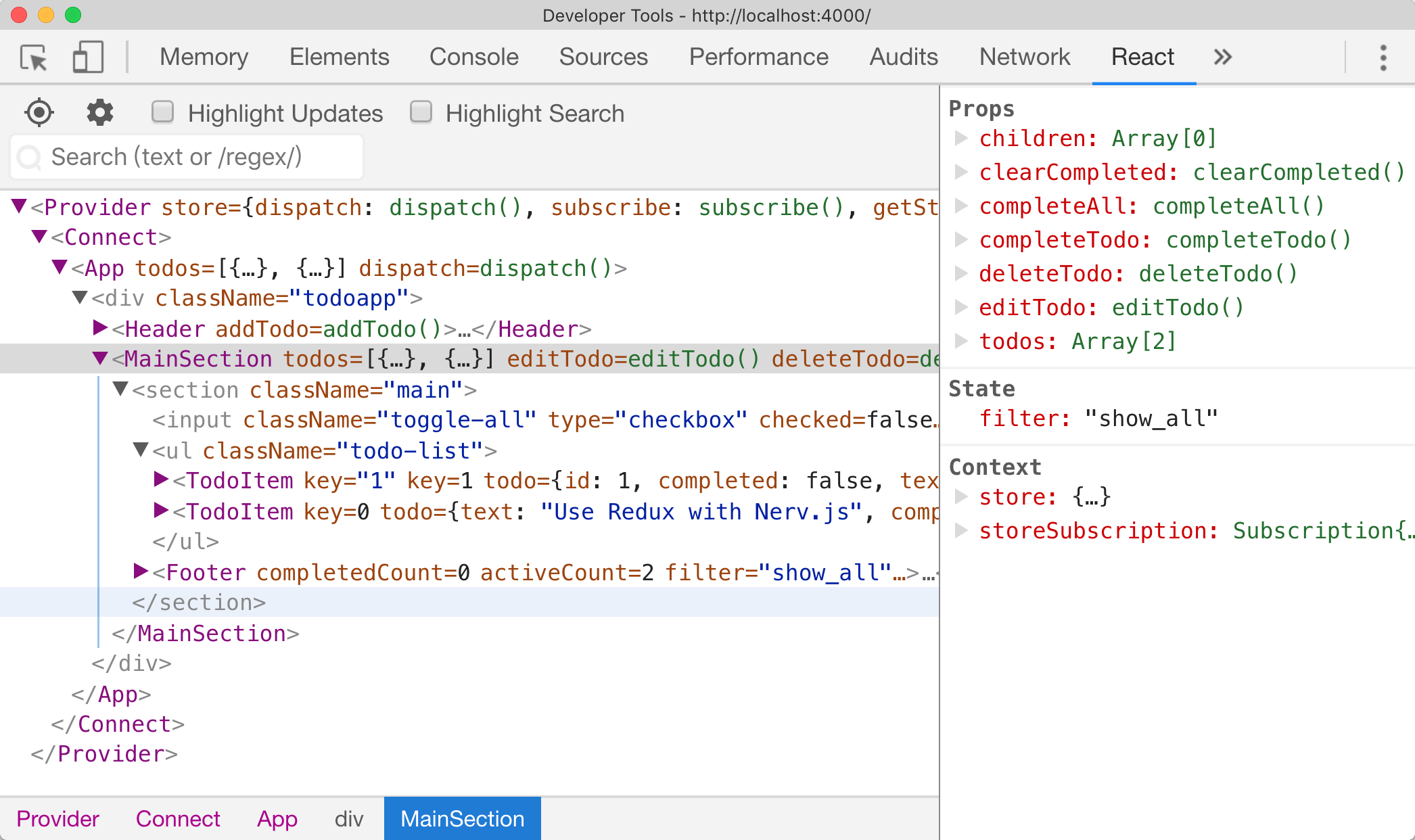
Task: Open React DevTools settings gear
Action: (x=100, y=112)
